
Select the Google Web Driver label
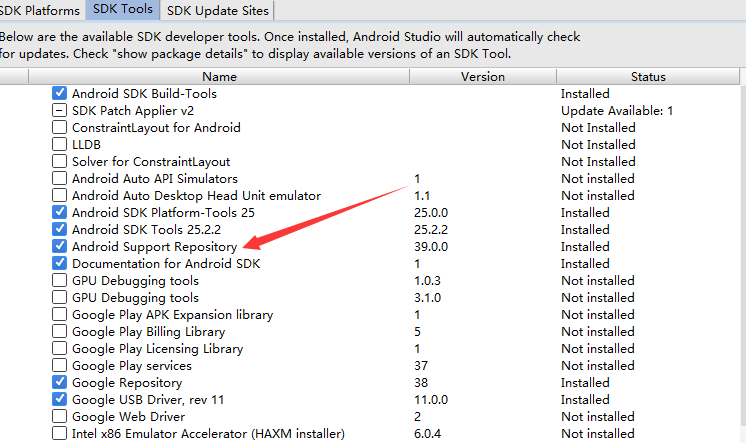128,417
